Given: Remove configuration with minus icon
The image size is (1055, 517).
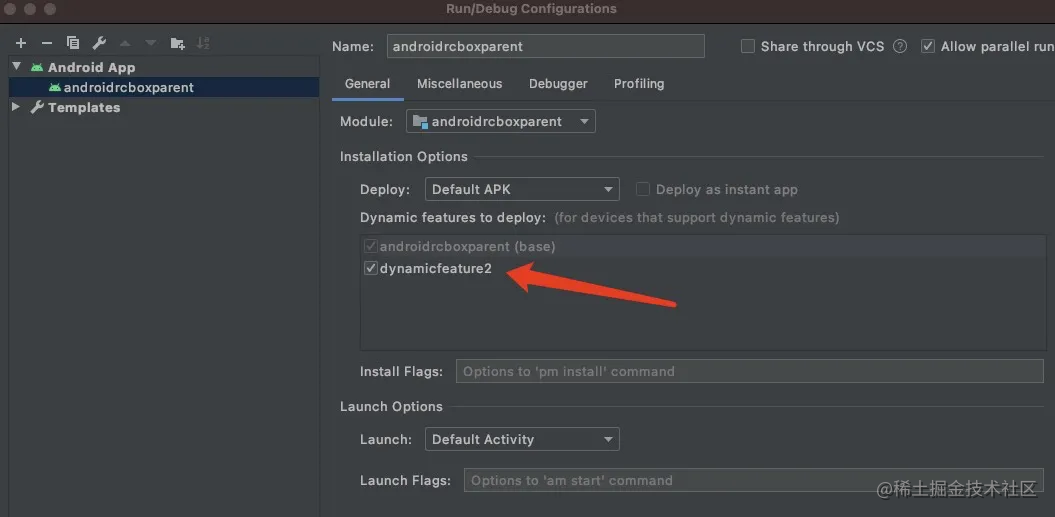Looking at the screenshot, I should click(x=46, y=43).
